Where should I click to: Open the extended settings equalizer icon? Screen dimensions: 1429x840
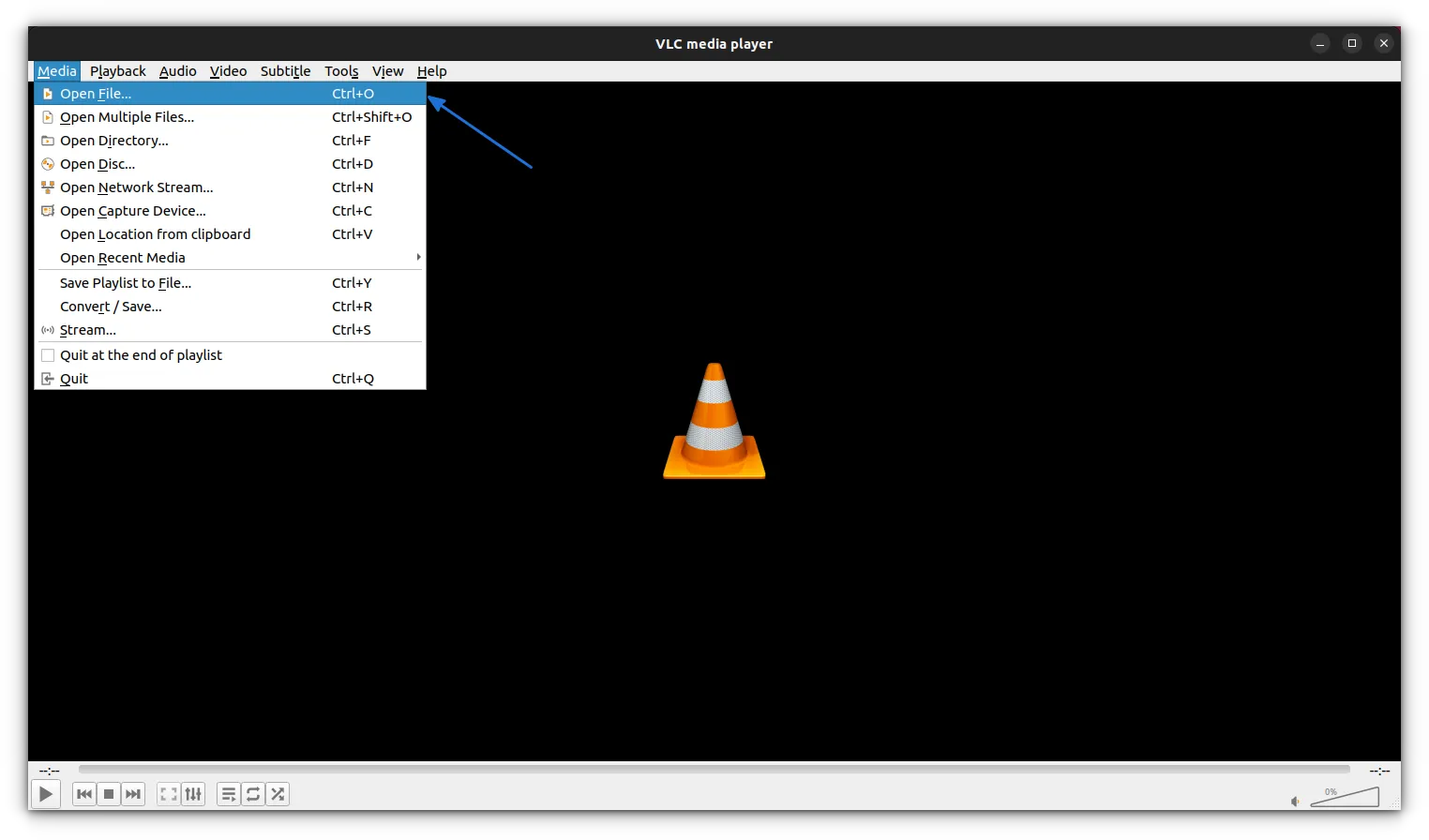[x=193, y=794]
